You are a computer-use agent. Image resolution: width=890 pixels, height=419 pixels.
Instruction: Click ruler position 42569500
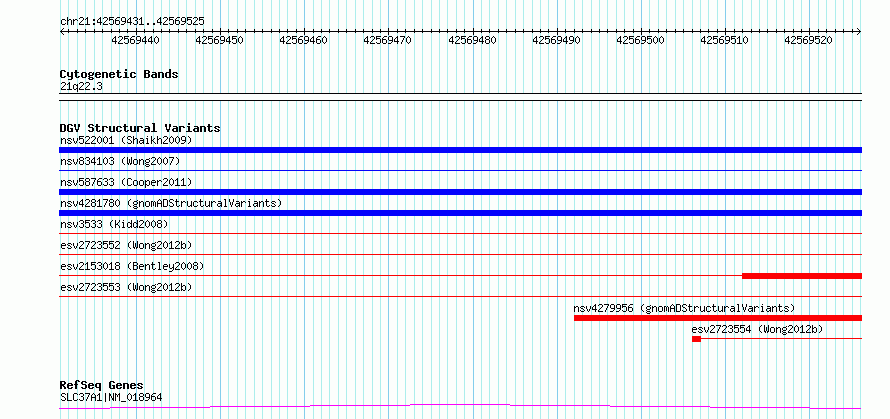pyautogui.click(x=641, y=40)
